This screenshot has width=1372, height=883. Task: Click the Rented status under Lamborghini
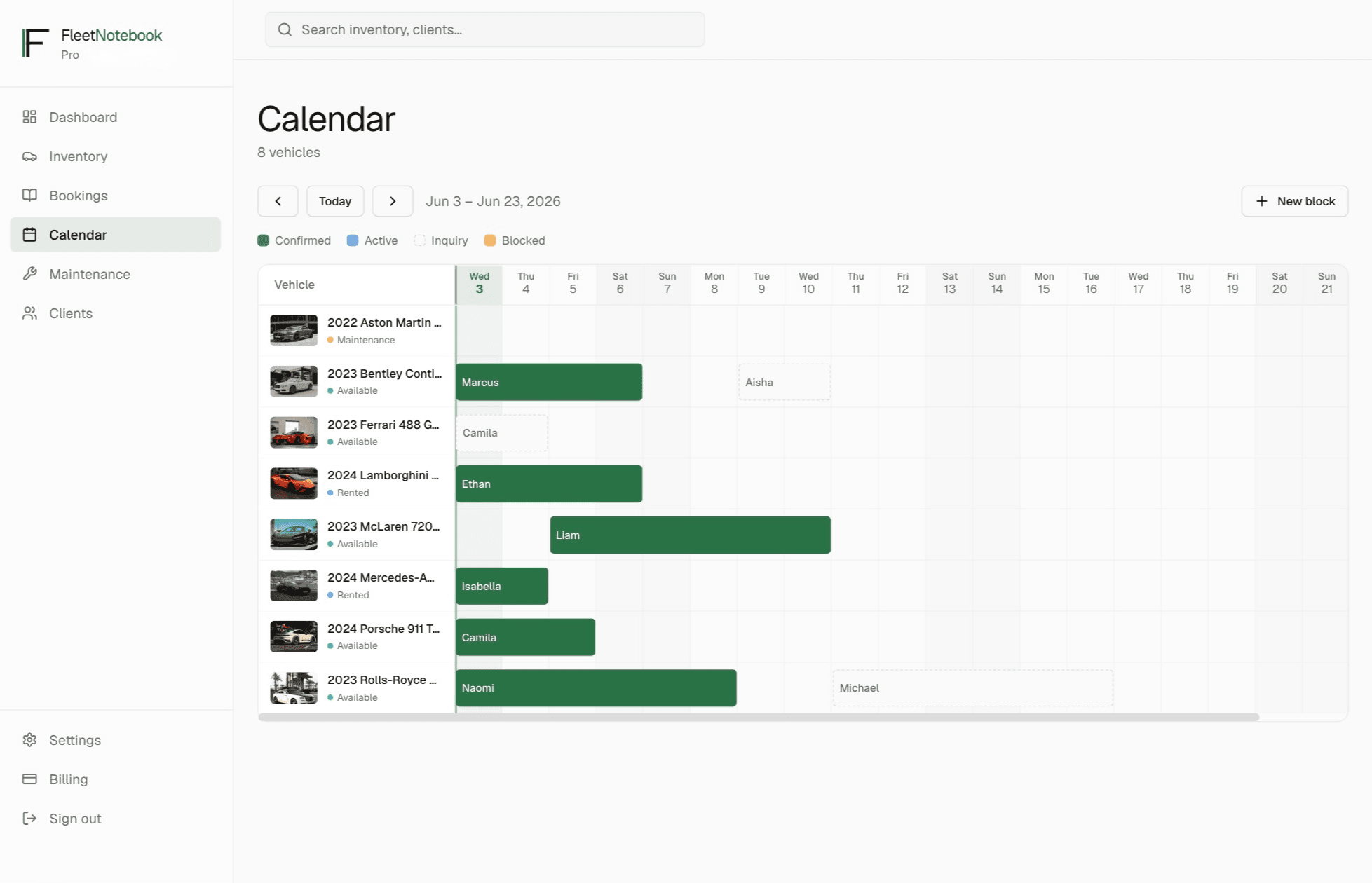coord(348,493)
